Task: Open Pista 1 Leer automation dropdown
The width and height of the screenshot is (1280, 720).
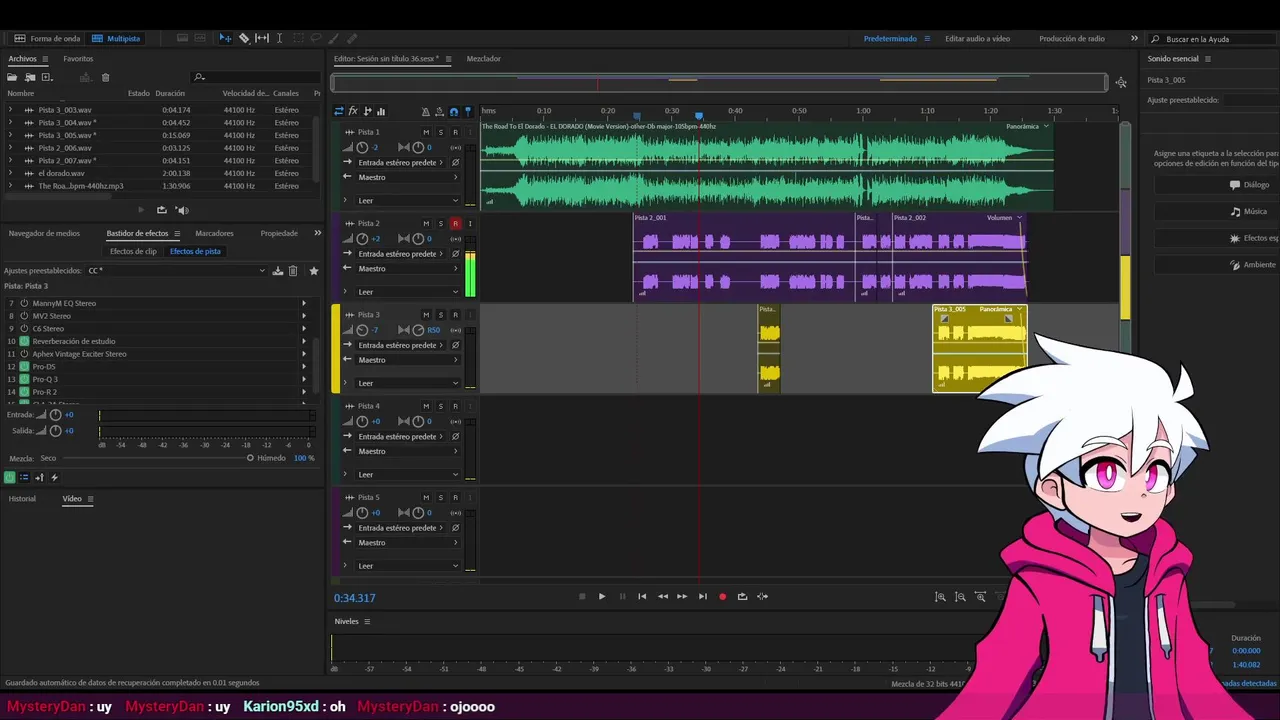Action: tap(408, 201)
